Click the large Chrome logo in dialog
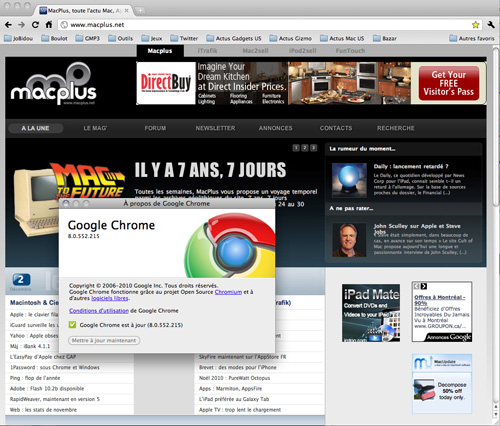 [230, 246]
